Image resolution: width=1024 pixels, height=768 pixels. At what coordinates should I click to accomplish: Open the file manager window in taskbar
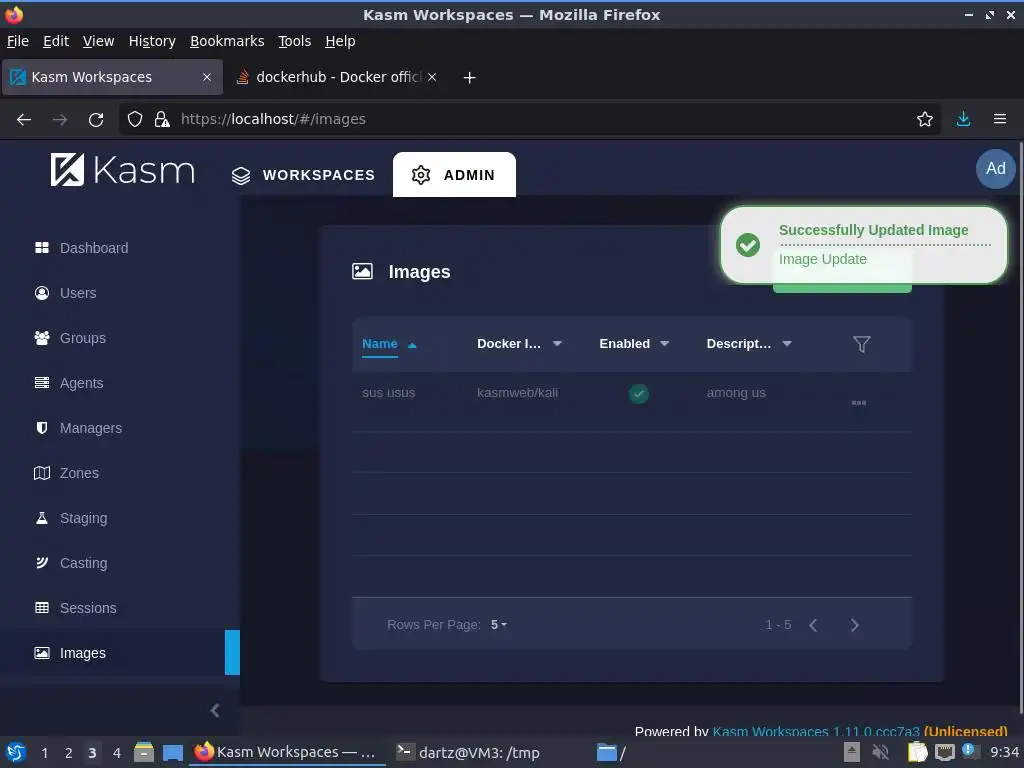click(611, 753)
